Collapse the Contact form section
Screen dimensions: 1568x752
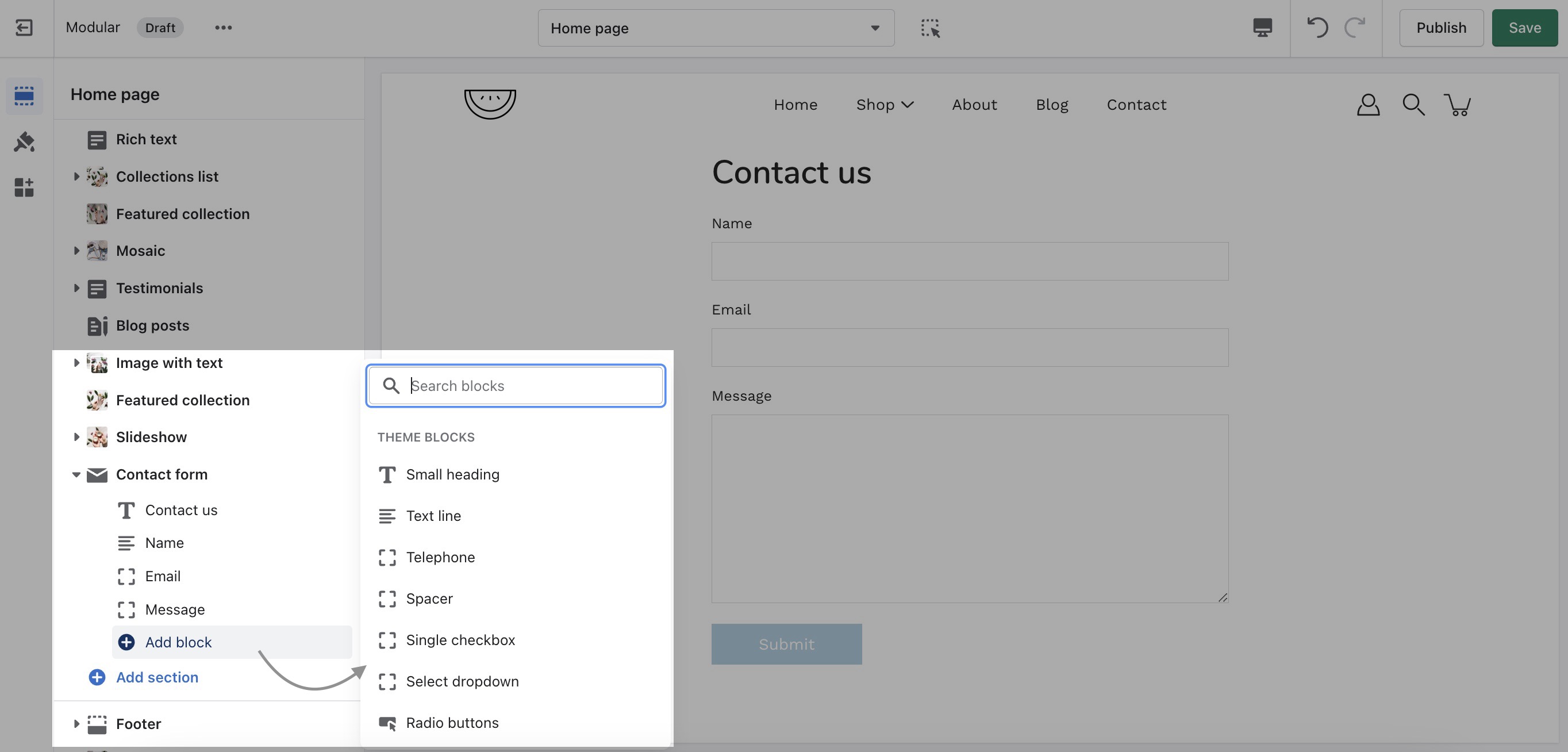coord(76,474)
